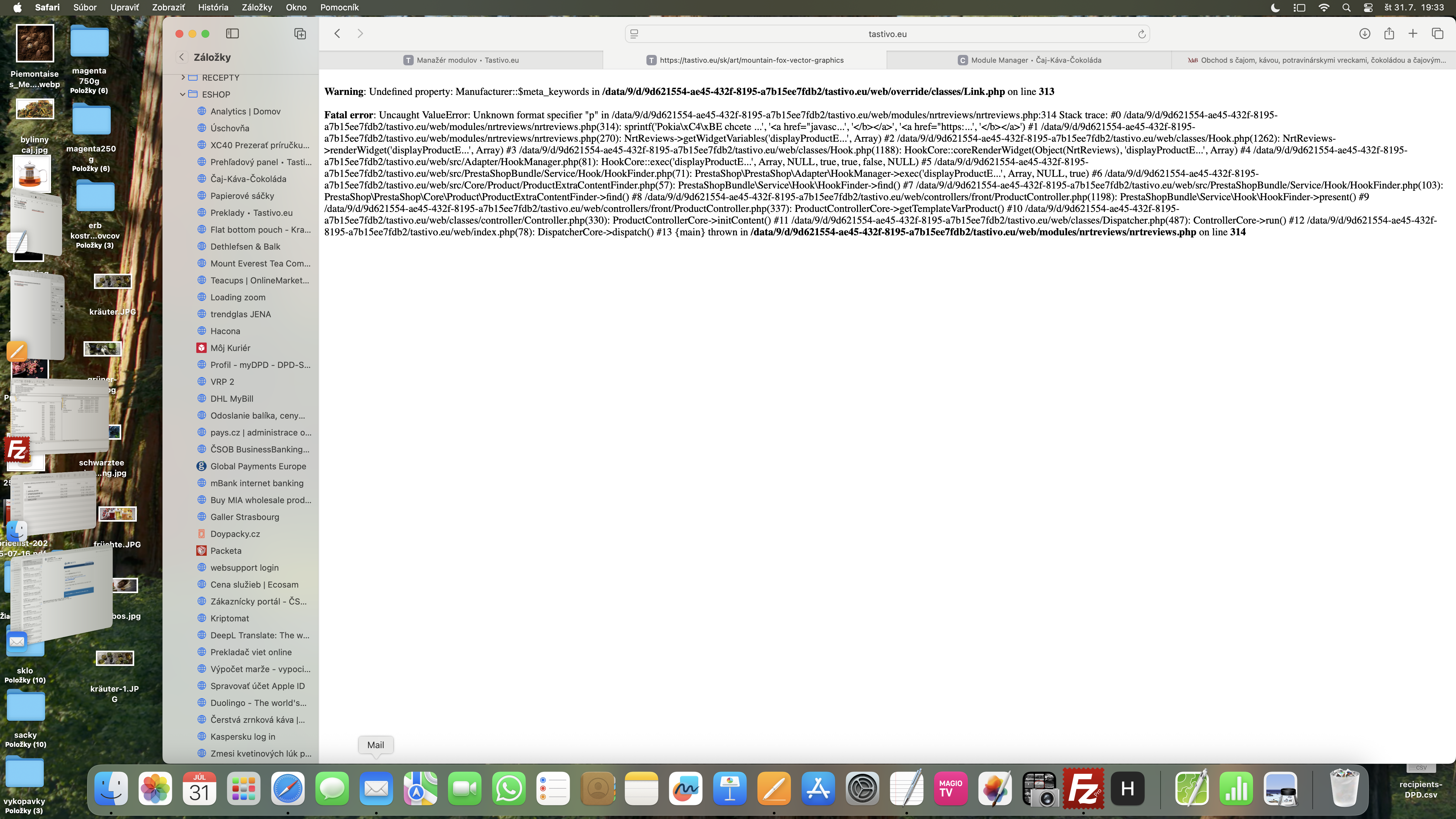Open the Papierové sáčky bookmark

point(242,196)
